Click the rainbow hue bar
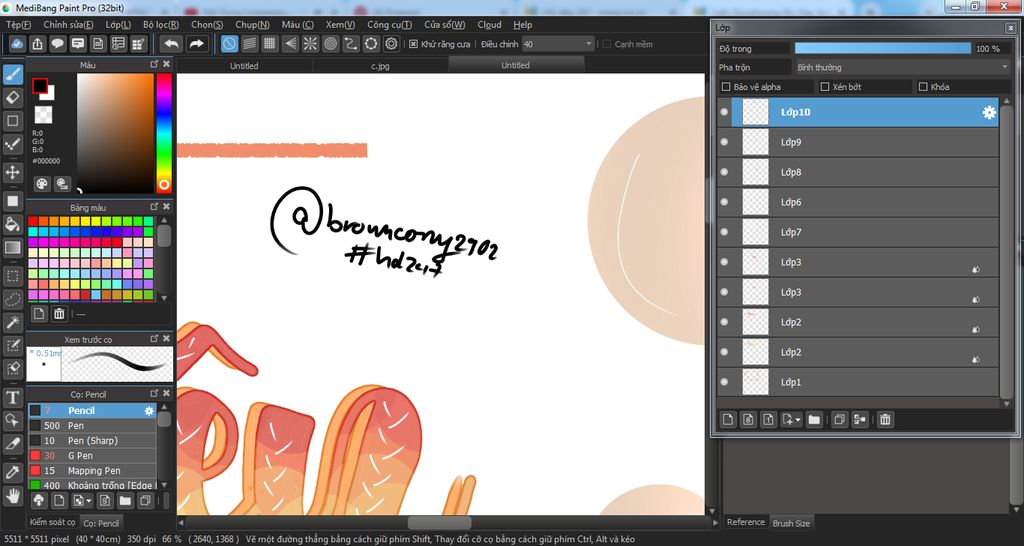The height and width of the screenshot is (546, 1024). point(164,133)
